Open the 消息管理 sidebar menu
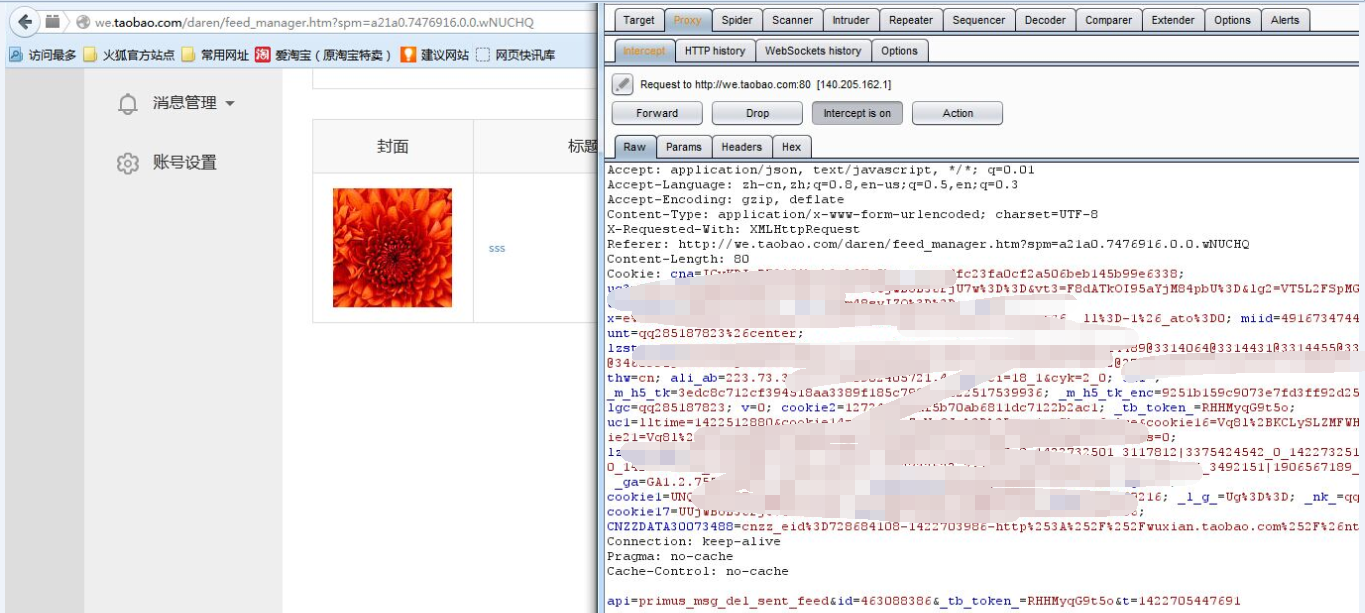Image resolution: width=1365 pixels, height=613 pixels. click(184, 103)
